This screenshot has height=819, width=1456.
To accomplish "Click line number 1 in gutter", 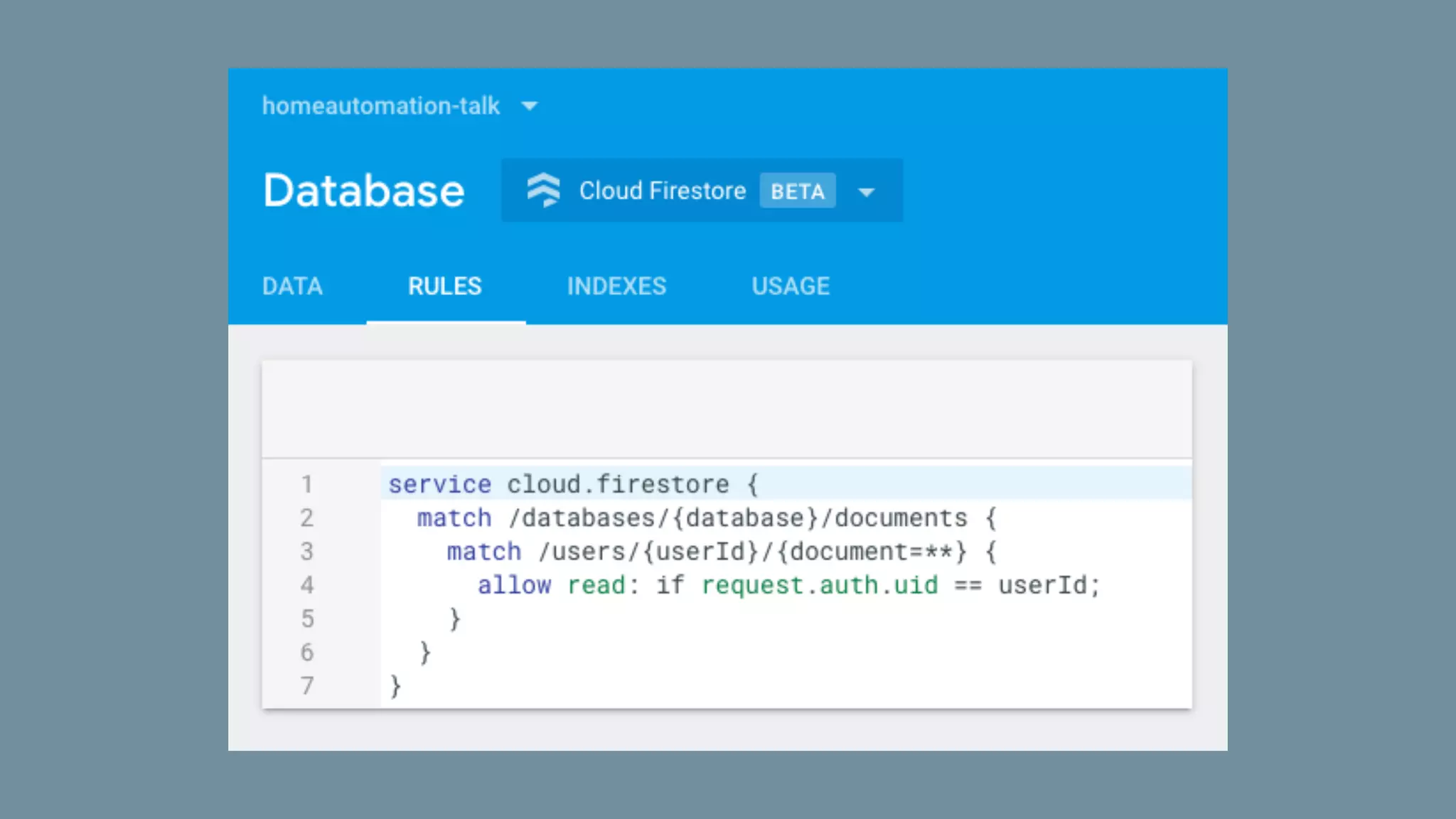I will (306, 484).
